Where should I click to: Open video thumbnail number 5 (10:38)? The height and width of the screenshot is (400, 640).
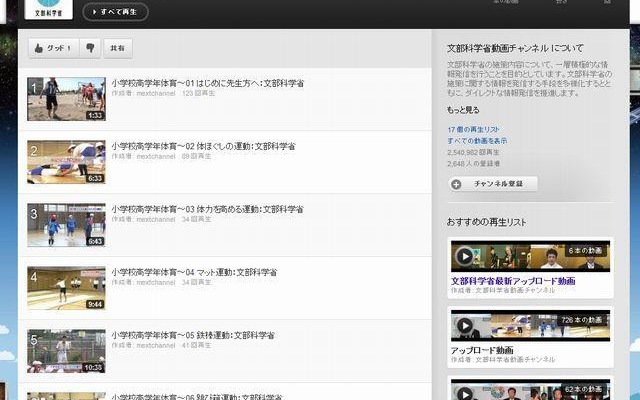(66, 351)
